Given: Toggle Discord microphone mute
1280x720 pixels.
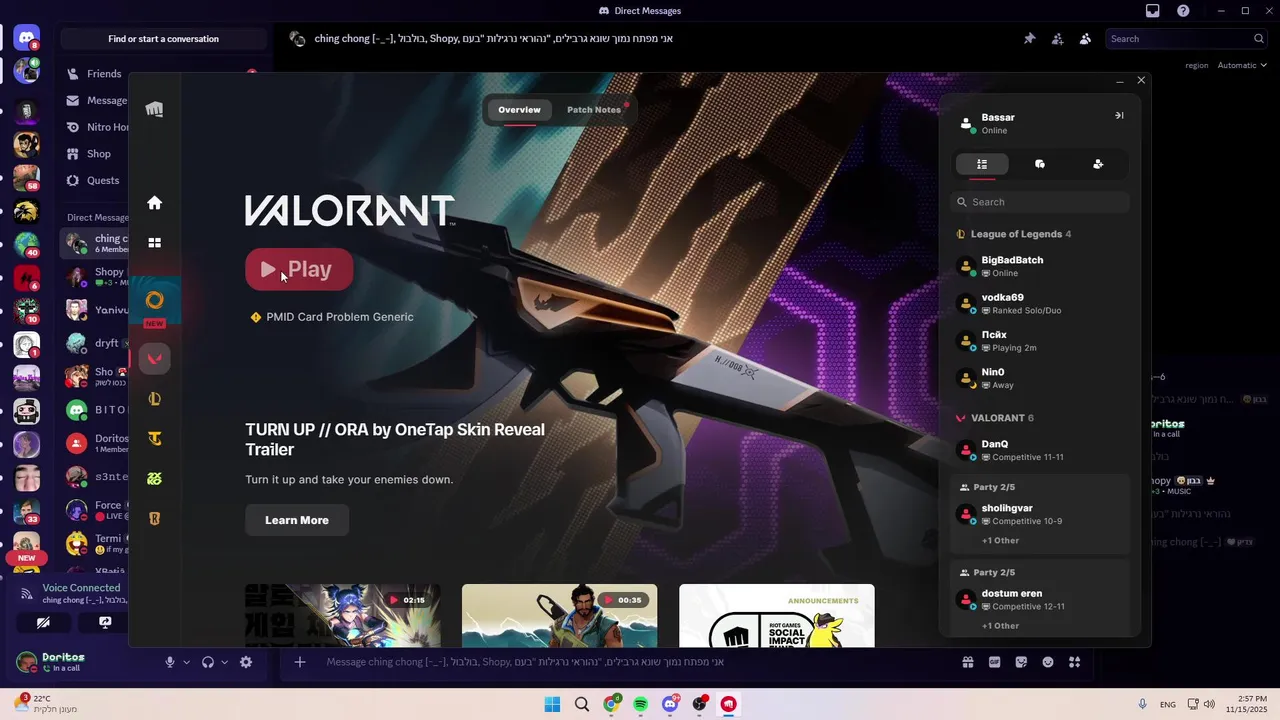Looking at the screenshot, I should pos(170,662).
